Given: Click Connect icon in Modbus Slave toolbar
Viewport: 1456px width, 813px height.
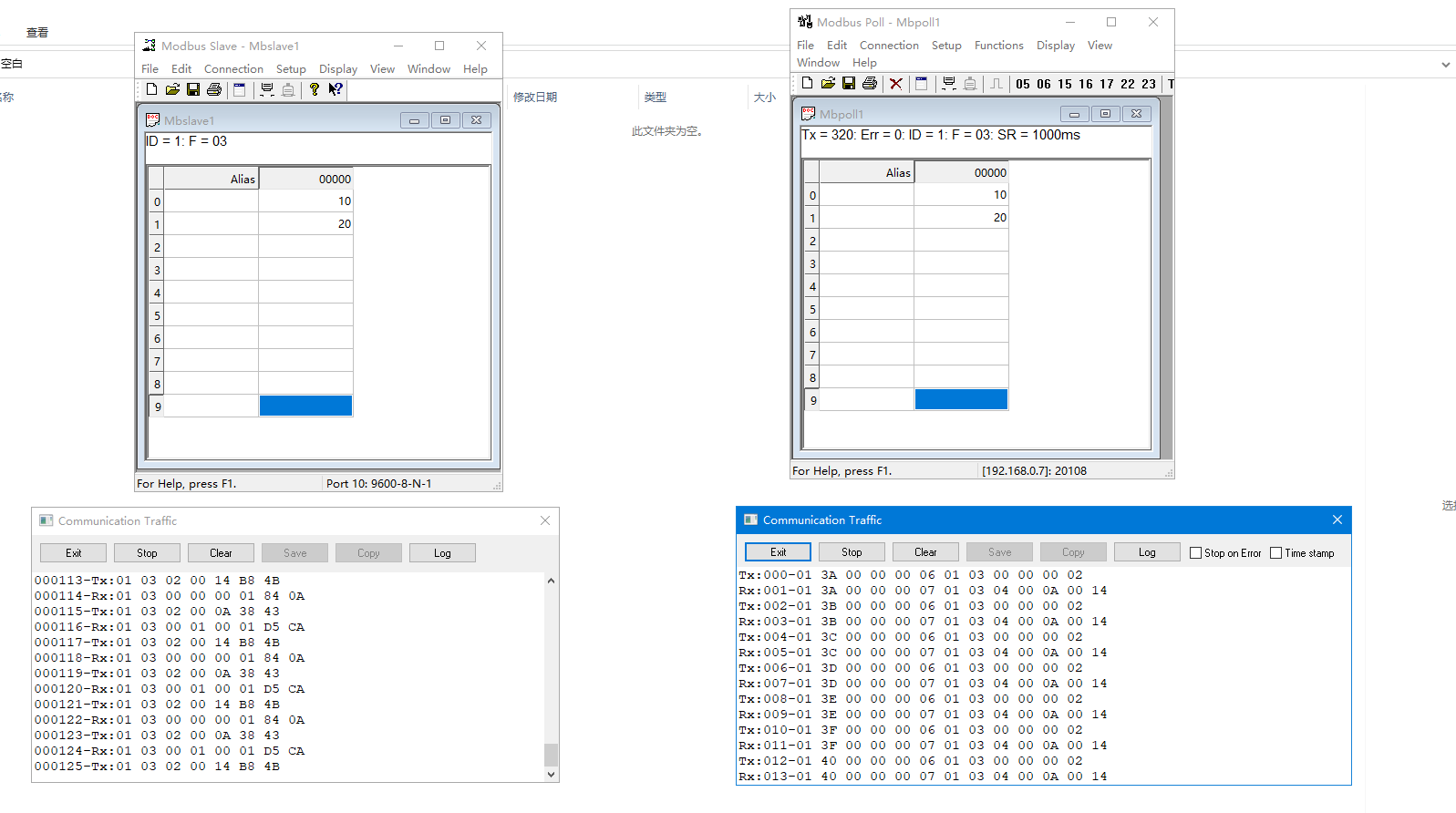Looking at the screenshot, I should click(267, 89).
